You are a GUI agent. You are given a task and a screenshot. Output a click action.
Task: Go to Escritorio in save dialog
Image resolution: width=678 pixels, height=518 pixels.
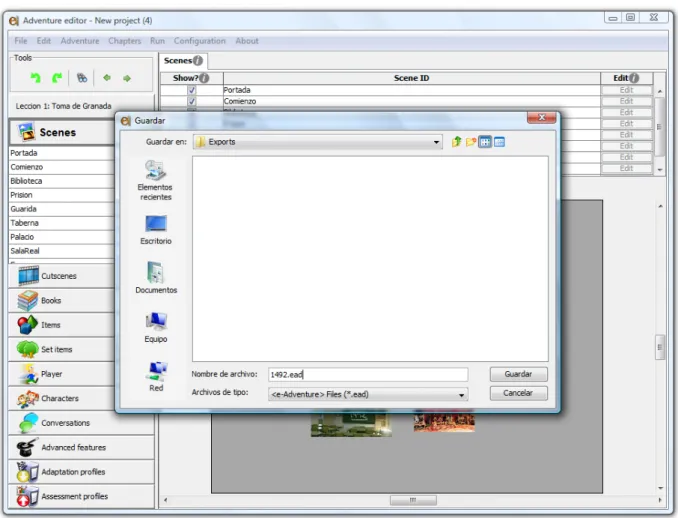point(156,230)
